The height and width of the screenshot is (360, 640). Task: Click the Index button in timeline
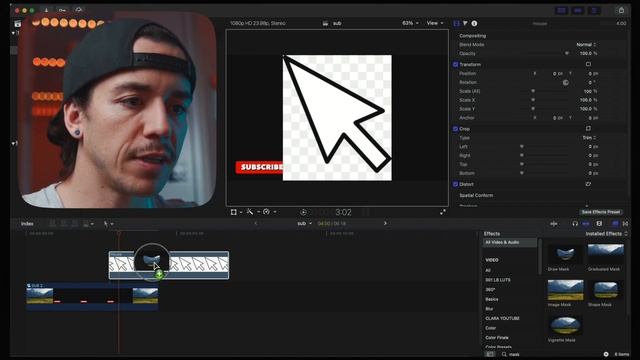tap(27, 224)
